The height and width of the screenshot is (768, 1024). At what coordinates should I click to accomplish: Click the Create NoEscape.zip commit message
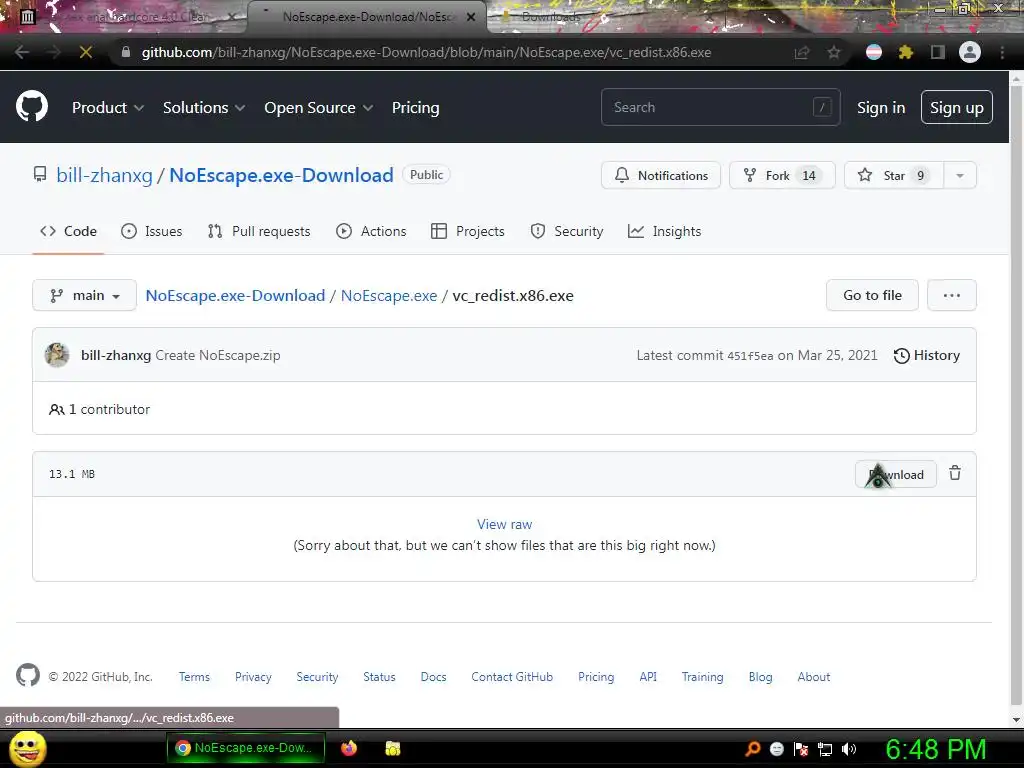coord(217,355)
